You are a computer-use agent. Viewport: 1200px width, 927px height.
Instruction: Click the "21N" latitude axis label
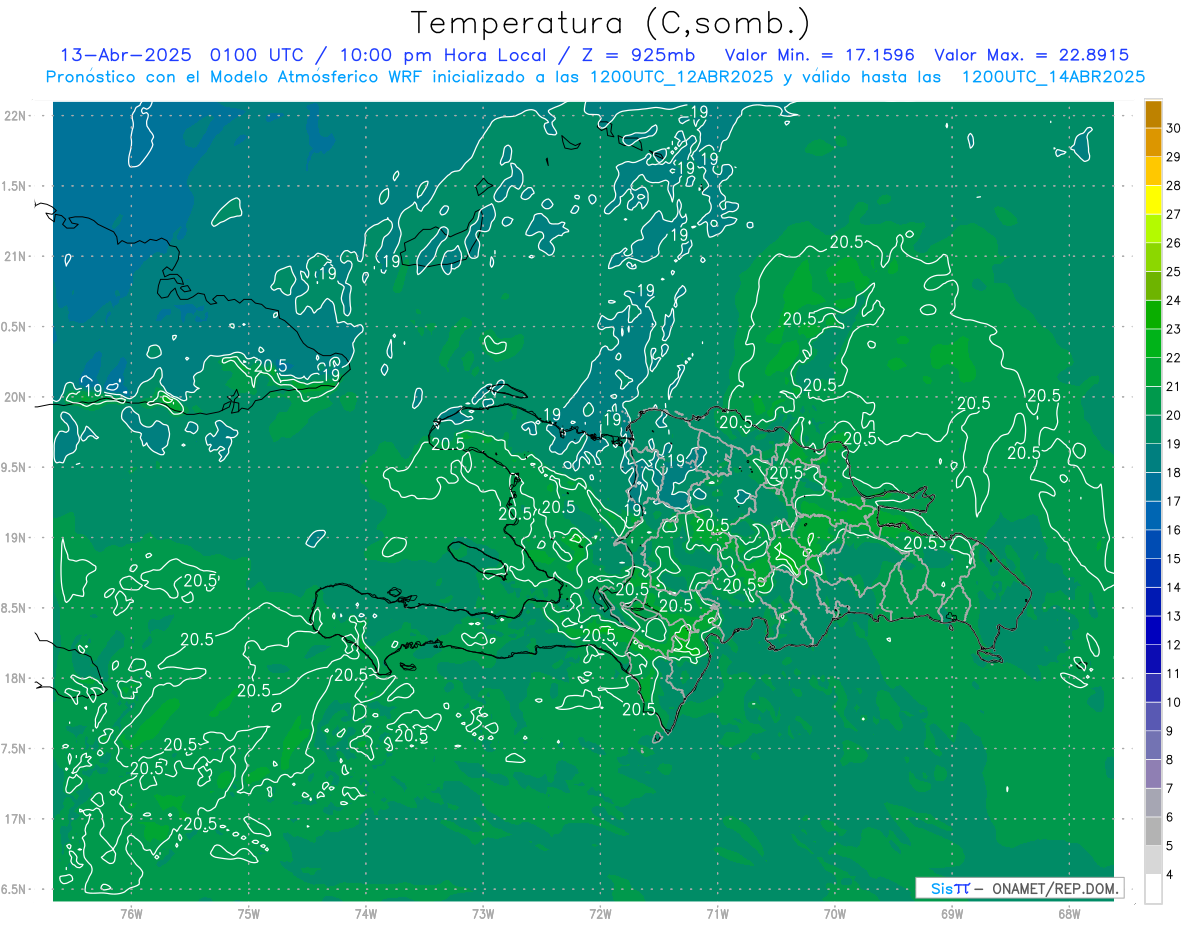(x=17, y=256)
